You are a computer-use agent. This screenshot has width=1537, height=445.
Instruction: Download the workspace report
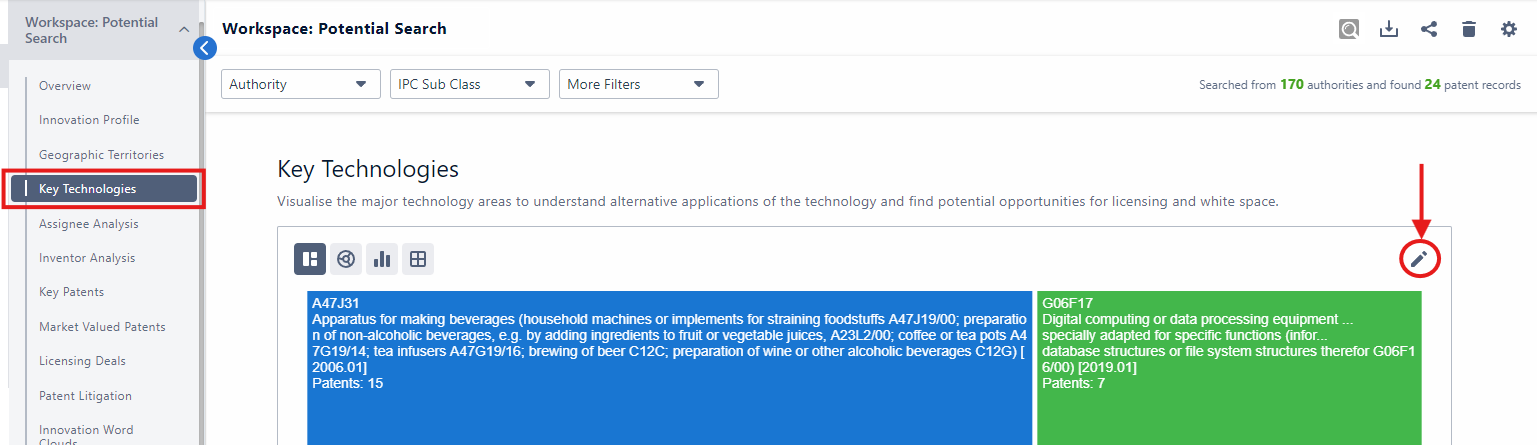coord(1389,29)
